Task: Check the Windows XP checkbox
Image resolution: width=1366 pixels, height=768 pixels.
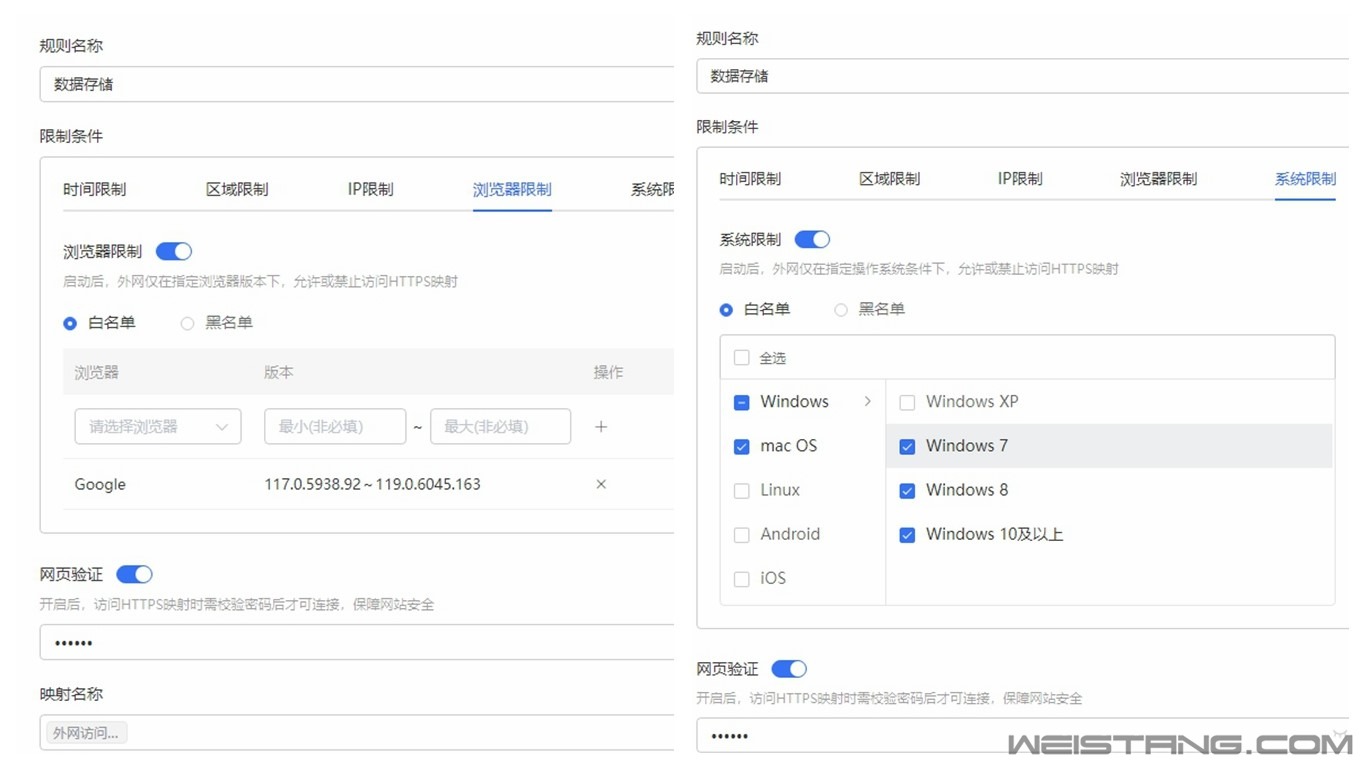Action: (x=907, y=402)
